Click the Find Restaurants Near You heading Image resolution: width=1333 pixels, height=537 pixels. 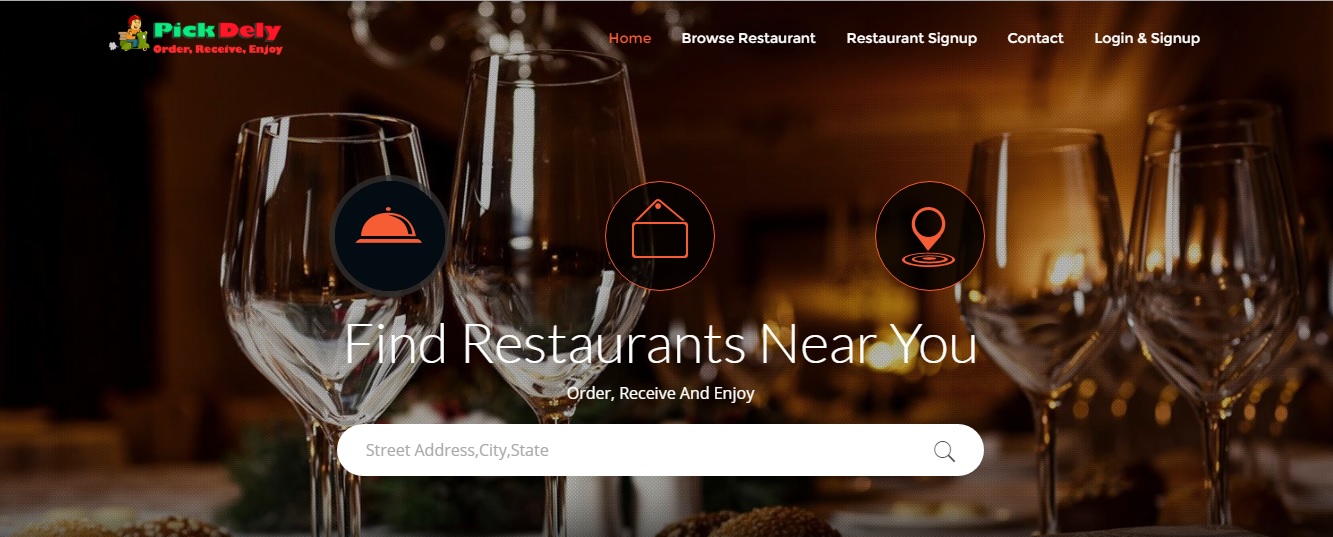(660, 344)
